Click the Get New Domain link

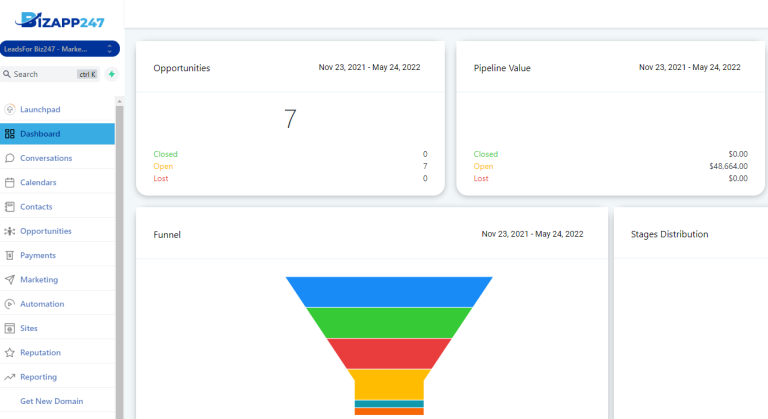pyautogui.click(x=51, y=401)
